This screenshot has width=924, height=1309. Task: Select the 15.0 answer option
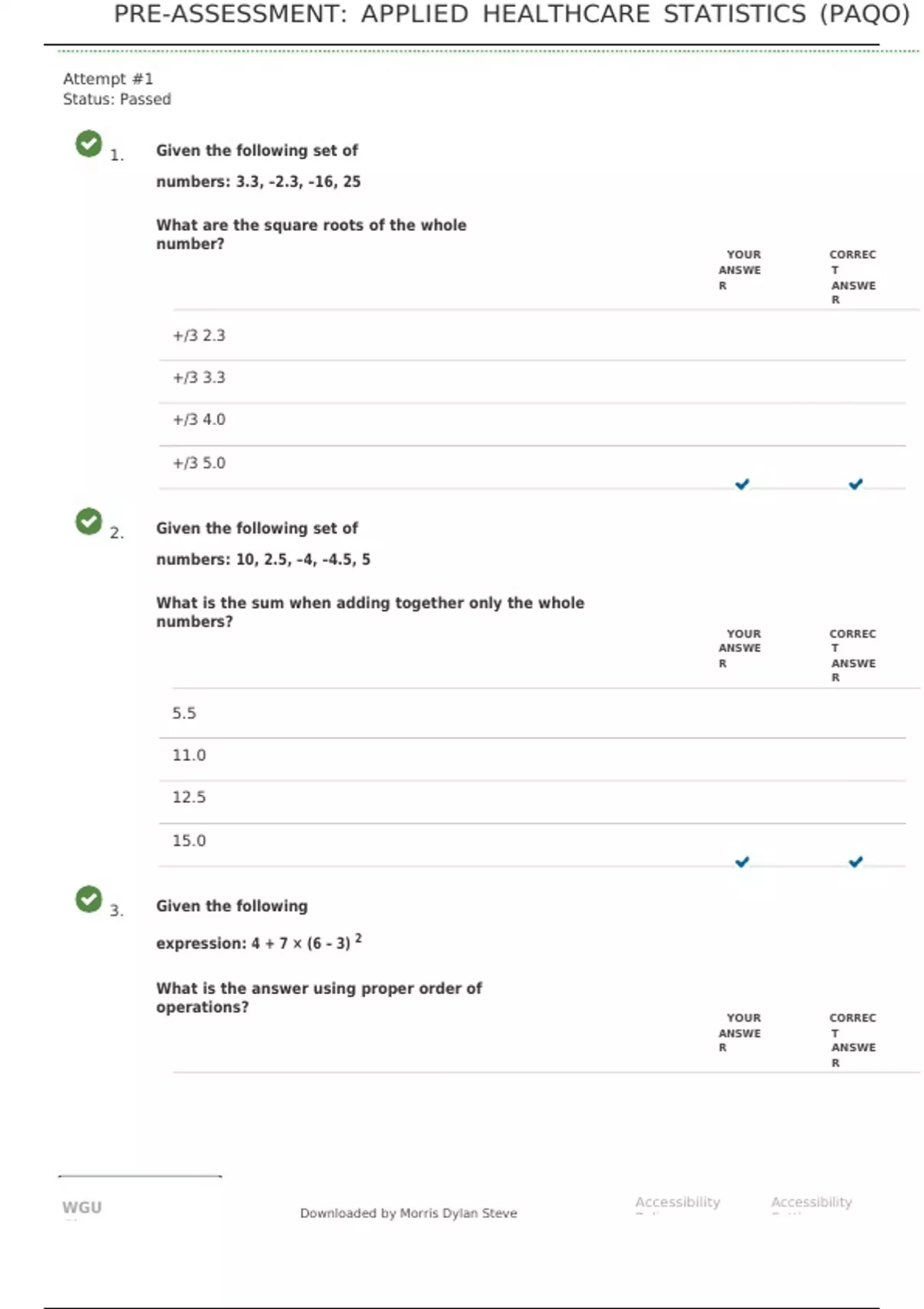[189, 841]
